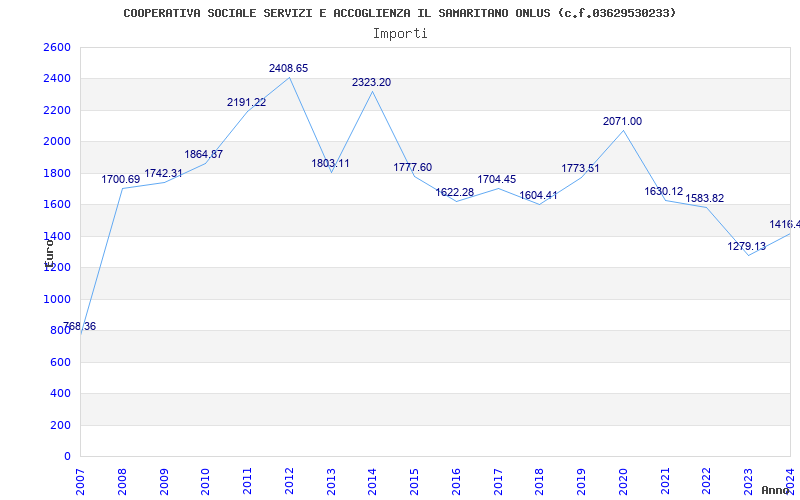Click the Euro y-axis title

[x=49, y=252]
